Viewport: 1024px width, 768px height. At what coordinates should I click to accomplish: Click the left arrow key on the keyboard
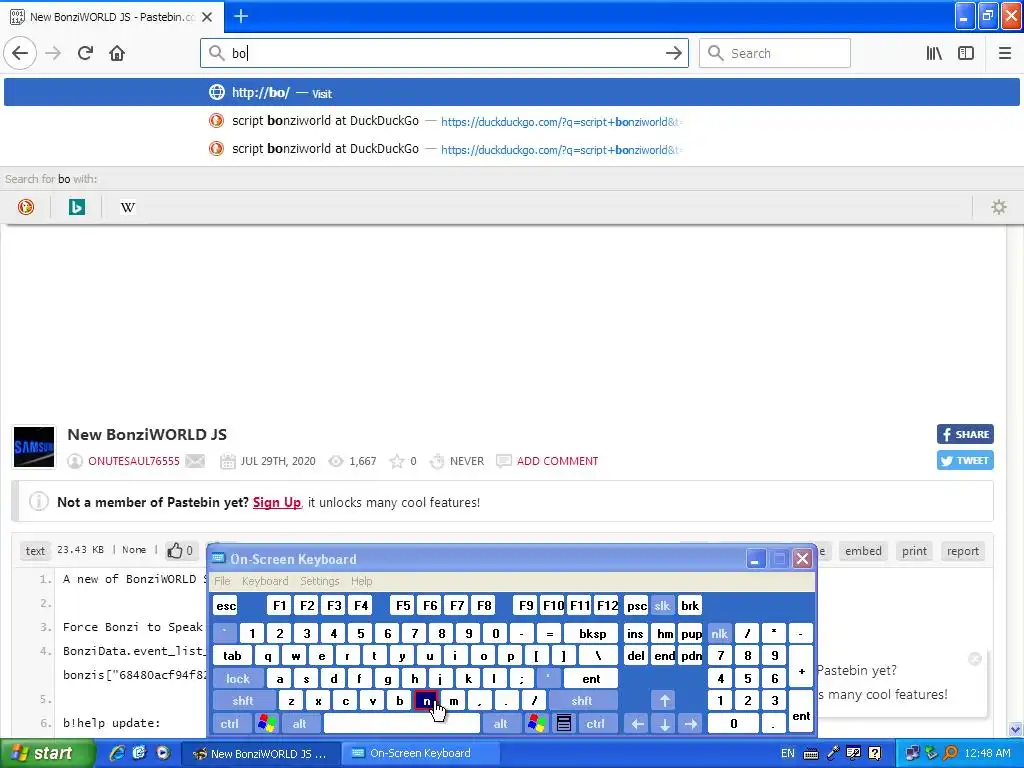tap(637, 724)
